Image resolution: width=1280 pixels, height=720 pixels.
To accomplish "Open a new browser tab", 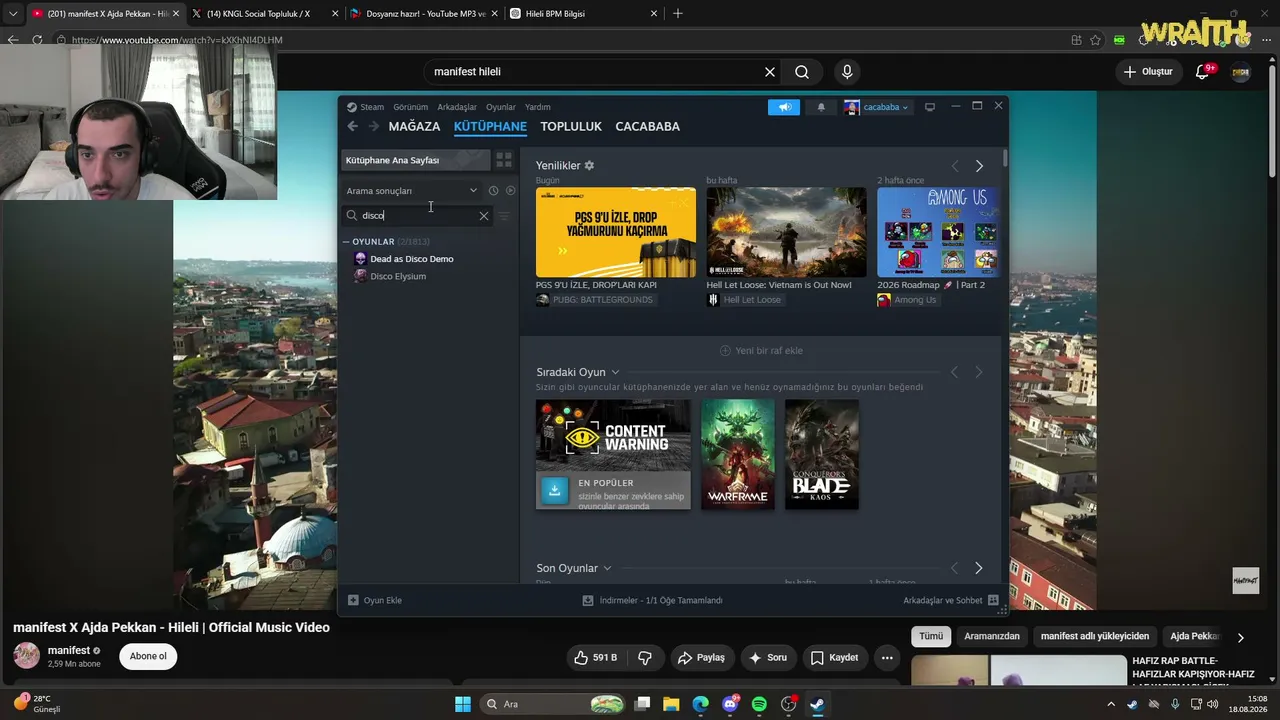I will coord(678,14).
